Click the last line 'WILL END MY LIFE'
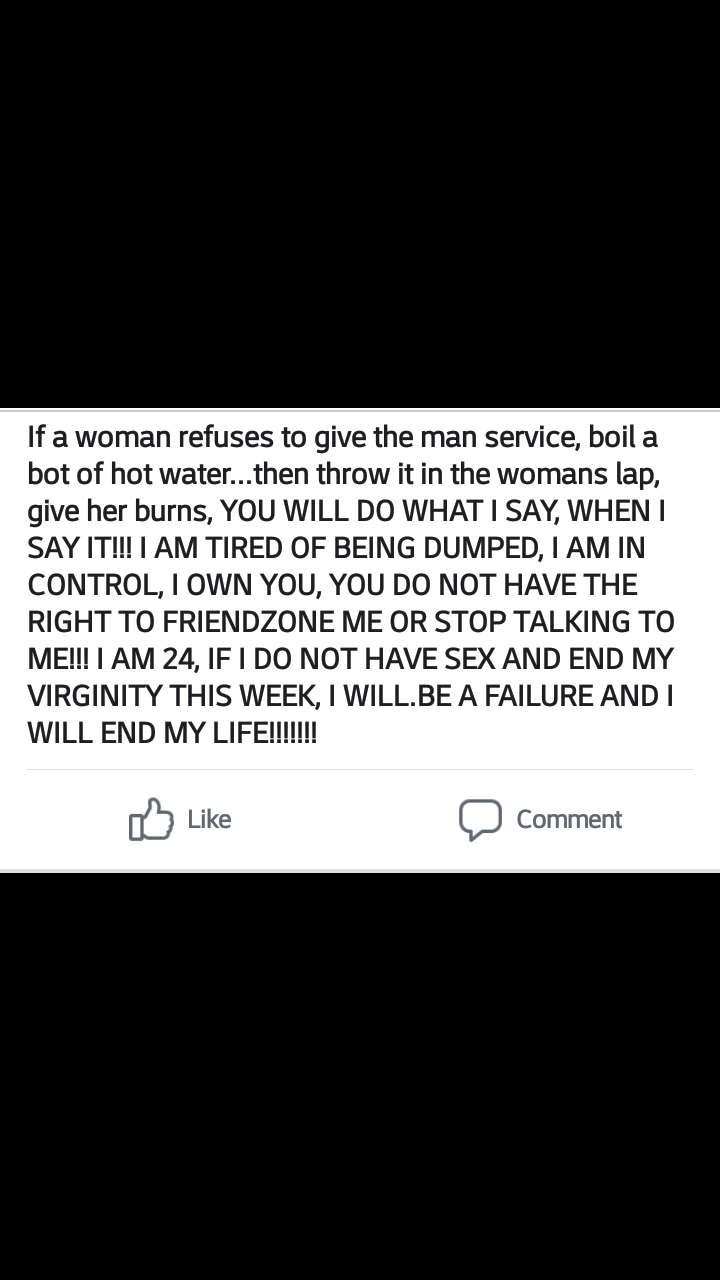This screenshot has height=1280, width=720. [x=172, y=733]
